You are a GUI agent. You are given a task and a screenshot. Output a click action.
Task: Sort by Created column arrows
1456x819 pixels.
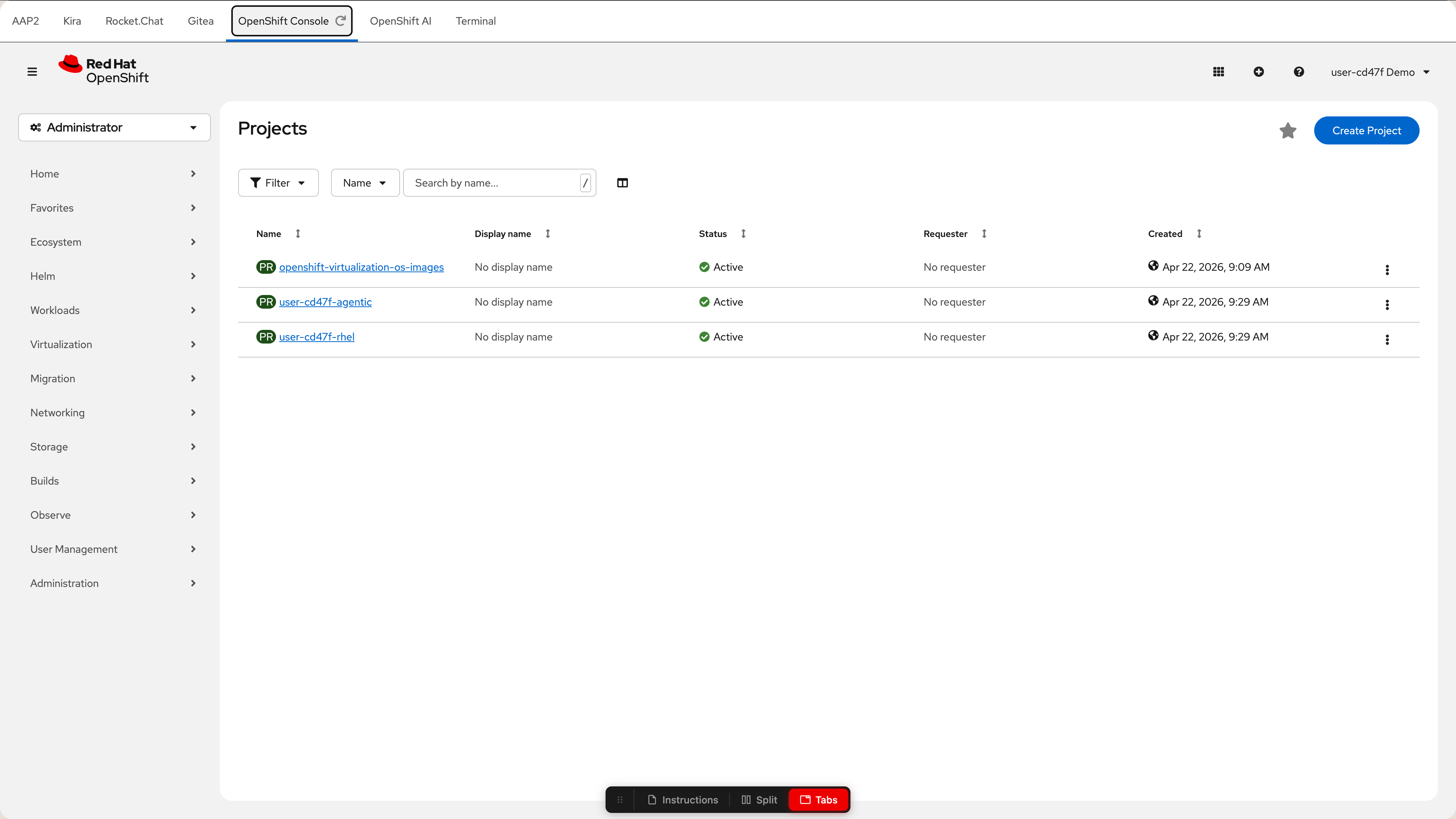coord(1199,234)
